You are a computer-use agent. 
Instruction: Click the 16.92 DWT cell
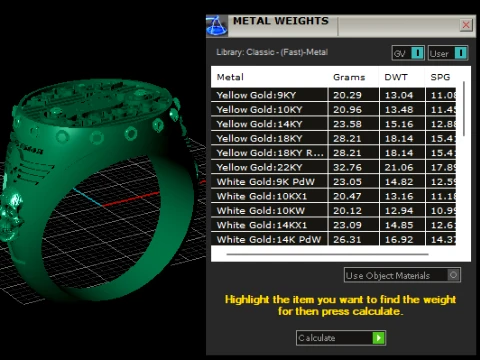402,239
